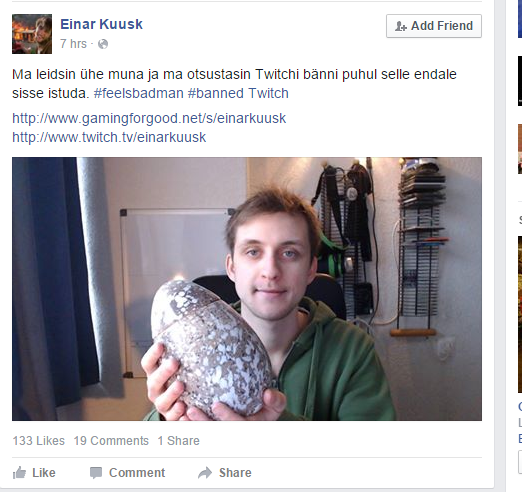Click the Comment speech bubble icon

click(96, 473)
